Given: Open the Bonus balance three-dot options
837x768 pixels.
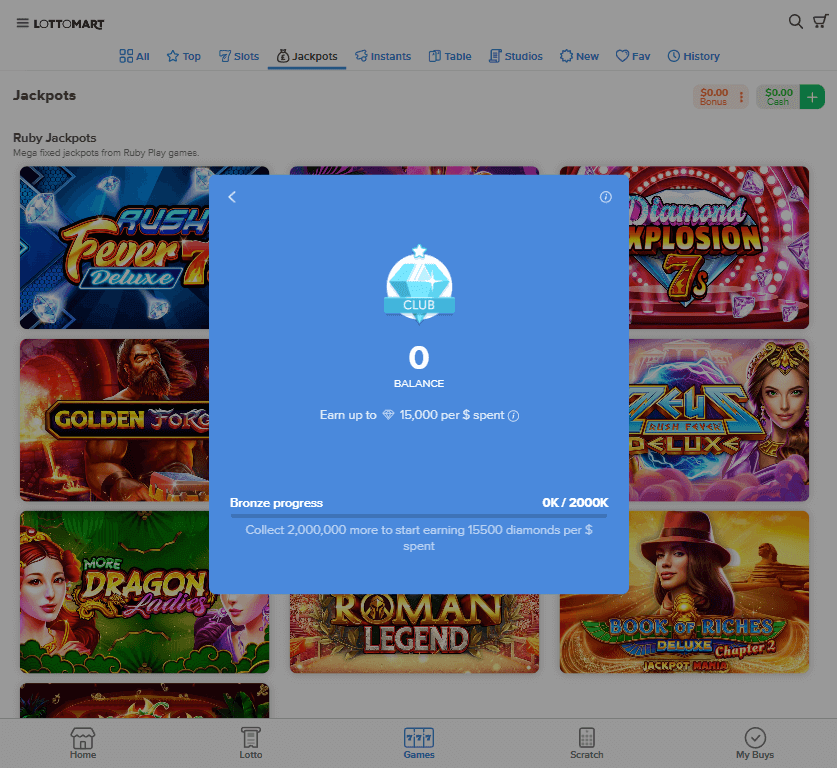Looking at the screenshot, I should (741, 97).
